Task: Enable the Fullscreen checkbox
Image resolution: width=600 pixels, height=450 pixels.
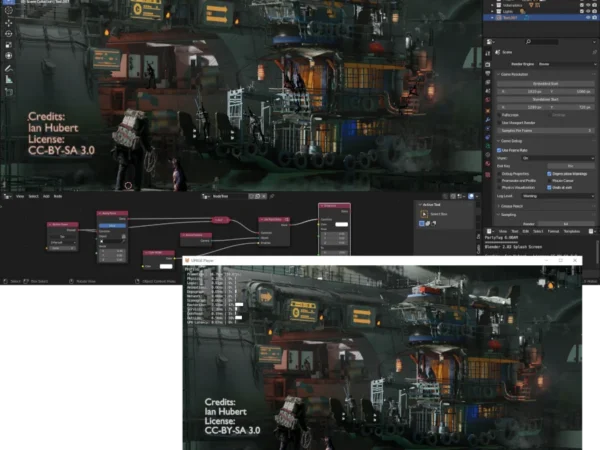Action: click(x=500, y=114)
